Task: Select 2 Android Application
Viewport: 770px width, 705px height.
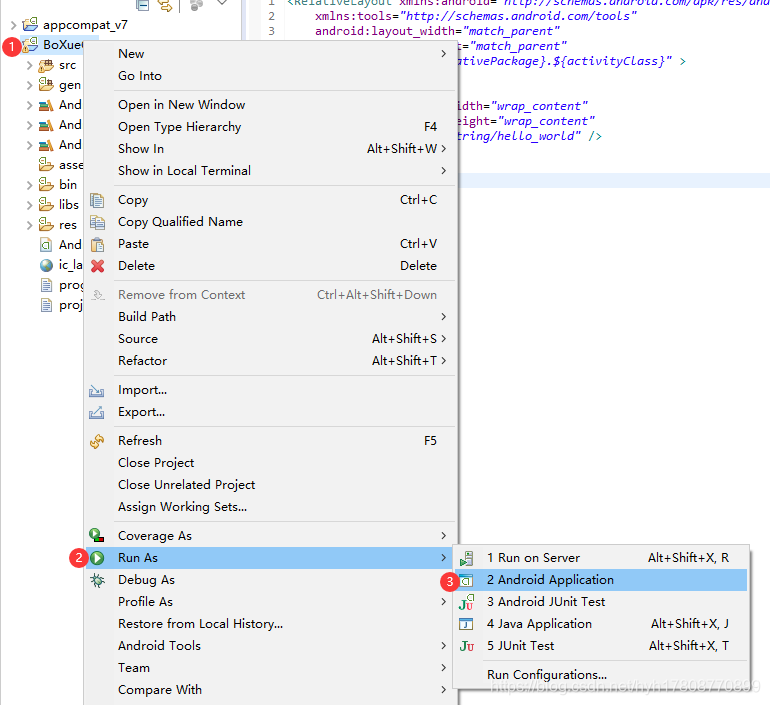Action: pyautogui.click(x=601, y=580)
